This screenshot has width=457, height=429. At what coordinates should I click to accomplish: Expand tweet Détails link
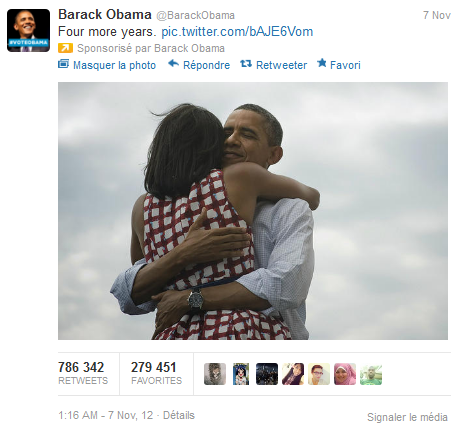tap(179, 415)
